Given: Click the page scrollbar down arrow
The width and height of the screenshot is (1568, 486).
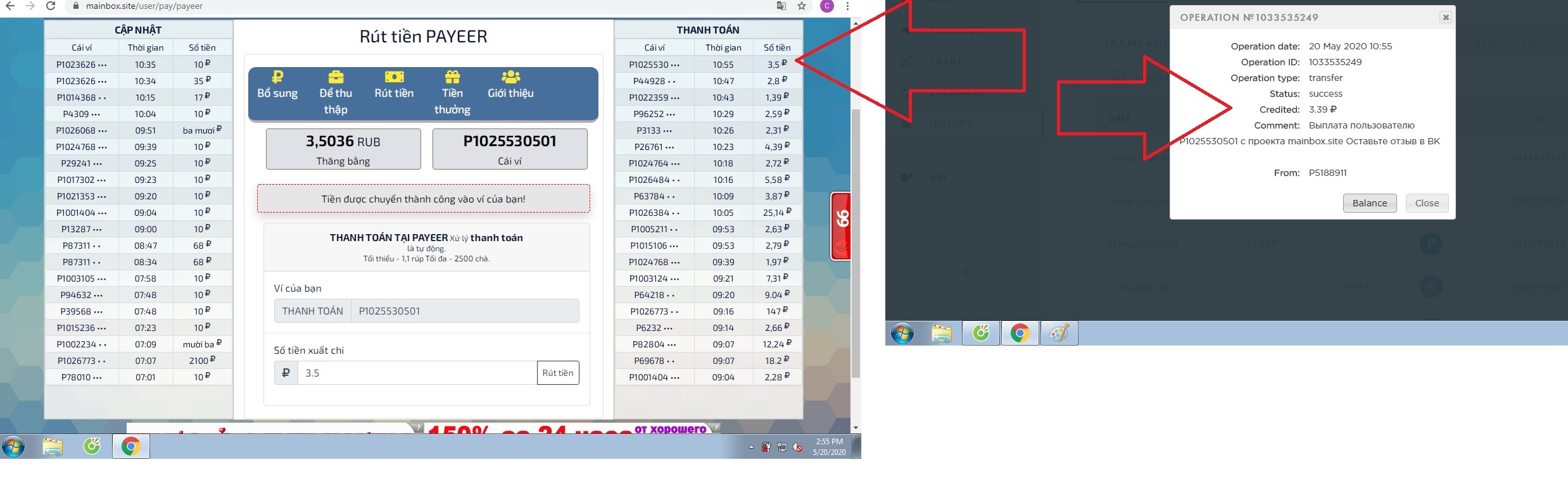Looking at the screenshot, I should [856, 428].
